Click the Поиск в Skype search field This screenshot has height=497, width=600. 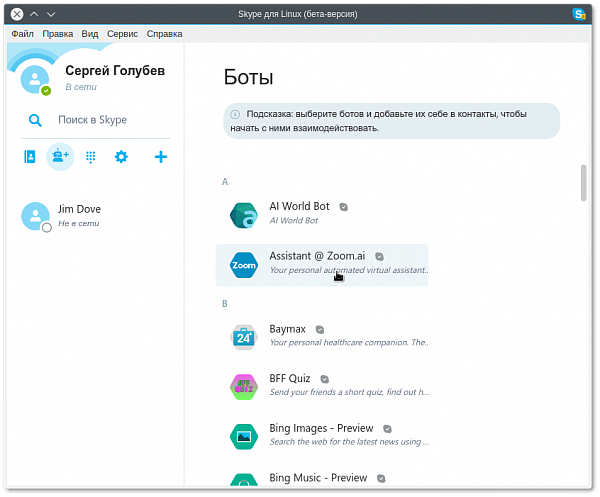(x=96, y=121)
